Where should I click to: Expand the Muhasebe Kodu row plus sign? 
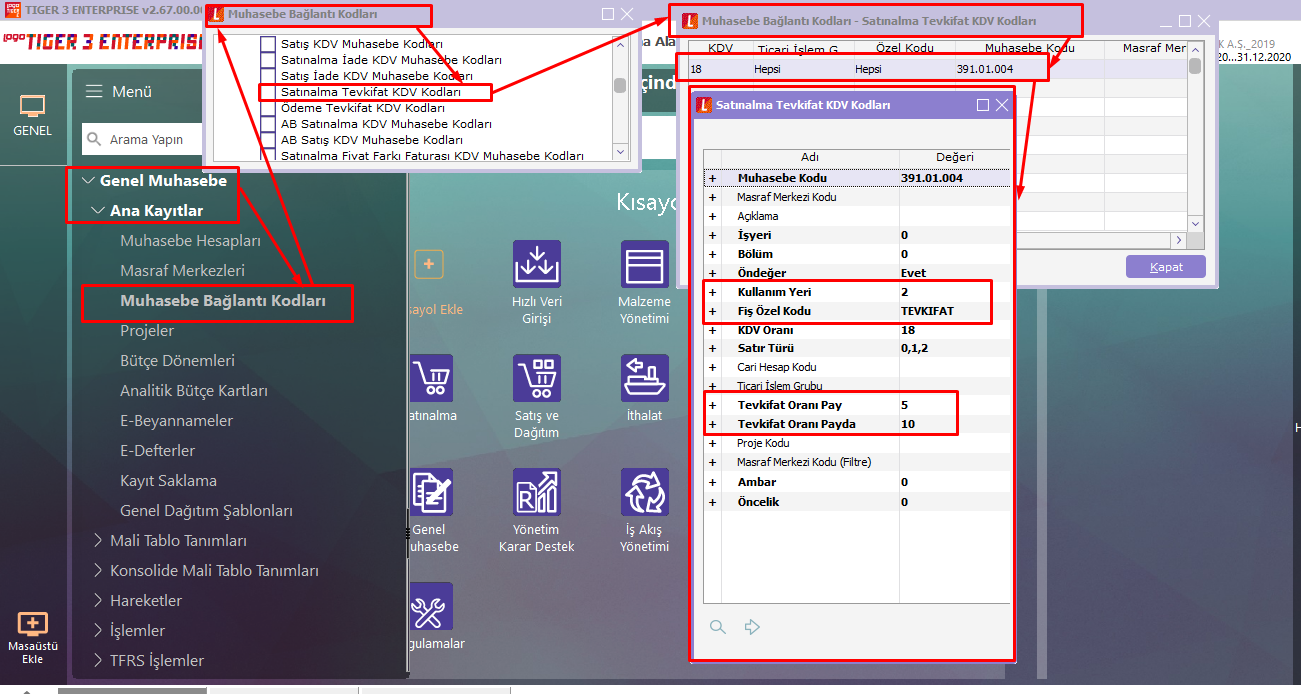pyautogui.click(x=713, y=178)
